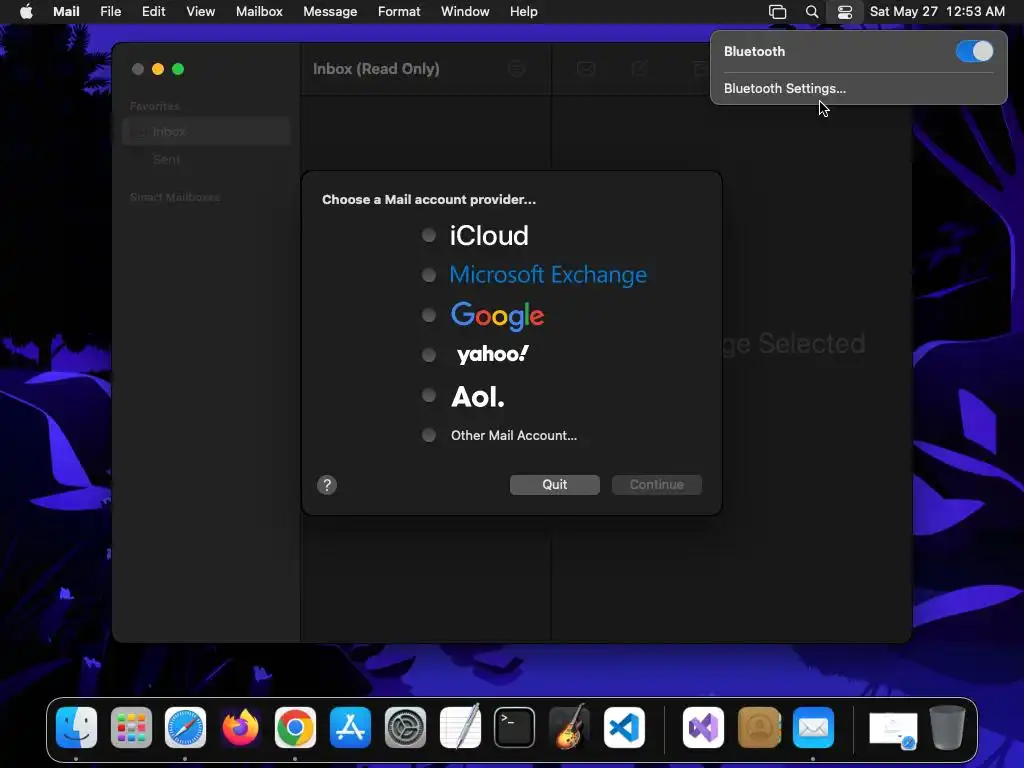The height and width of the screenshot is (768, 1024).
Task: Open Contacts from the Dock
Action: [x=759, y=728]
